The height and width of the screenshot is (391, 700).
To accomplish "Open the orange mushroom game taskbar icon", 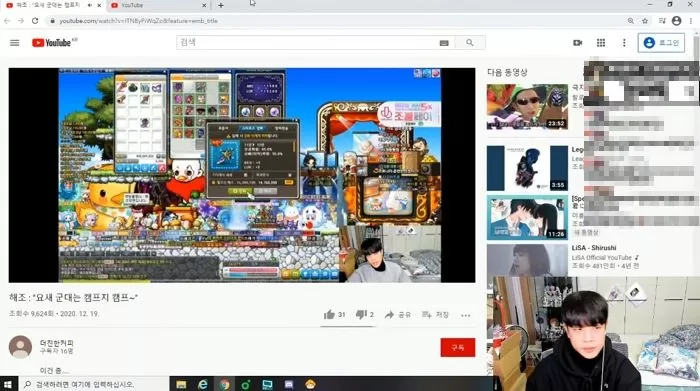I will (x=311, y=384).
